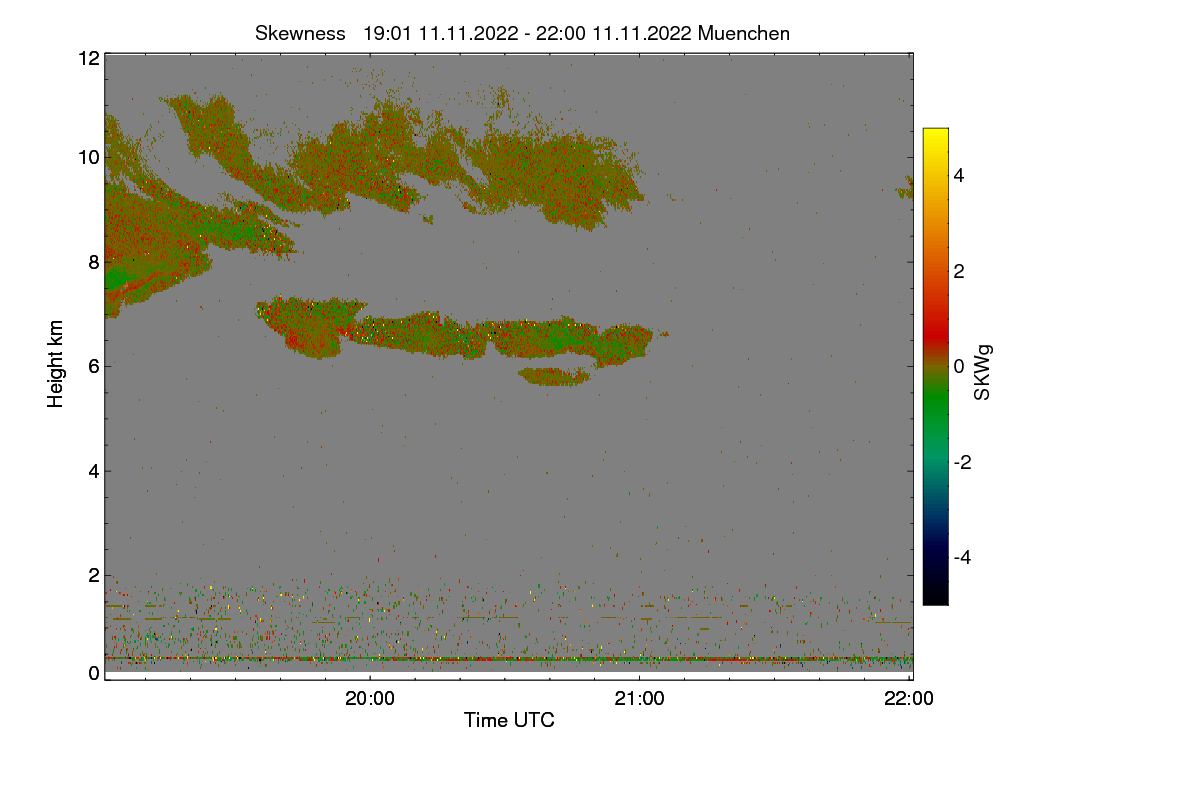Click the SKWg colorbar label
The width and height of the screenshot is (1200, 800).
[982, 372]
